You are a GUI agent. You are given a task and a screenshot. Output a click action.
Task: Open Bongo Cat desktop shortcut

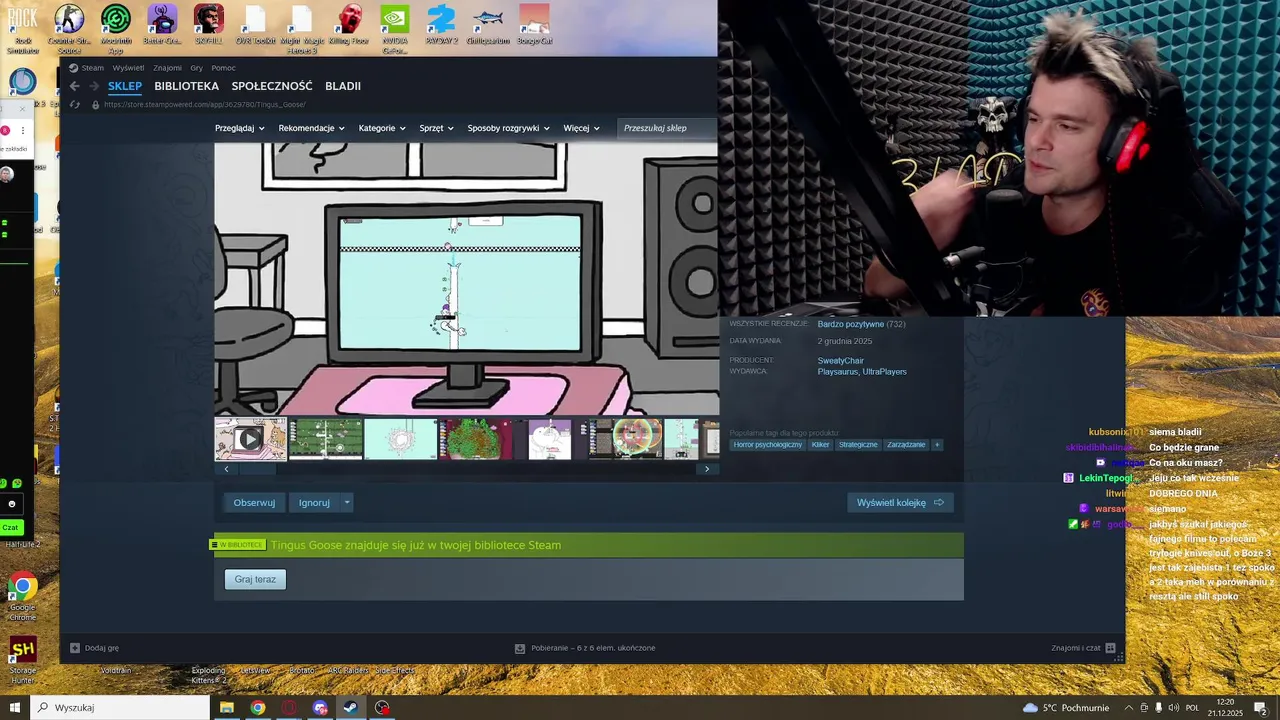[x=534, y=25]
